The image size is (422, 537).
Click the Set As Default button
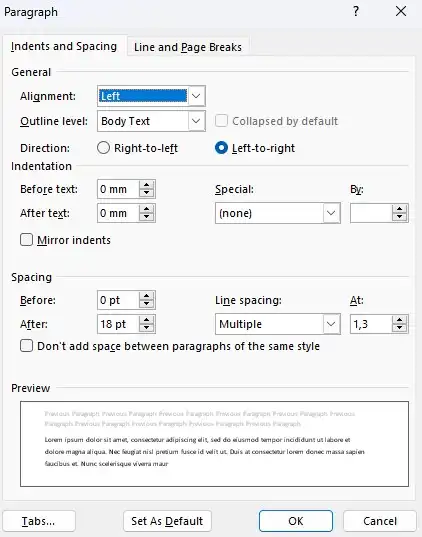click(x=167, y=521)
